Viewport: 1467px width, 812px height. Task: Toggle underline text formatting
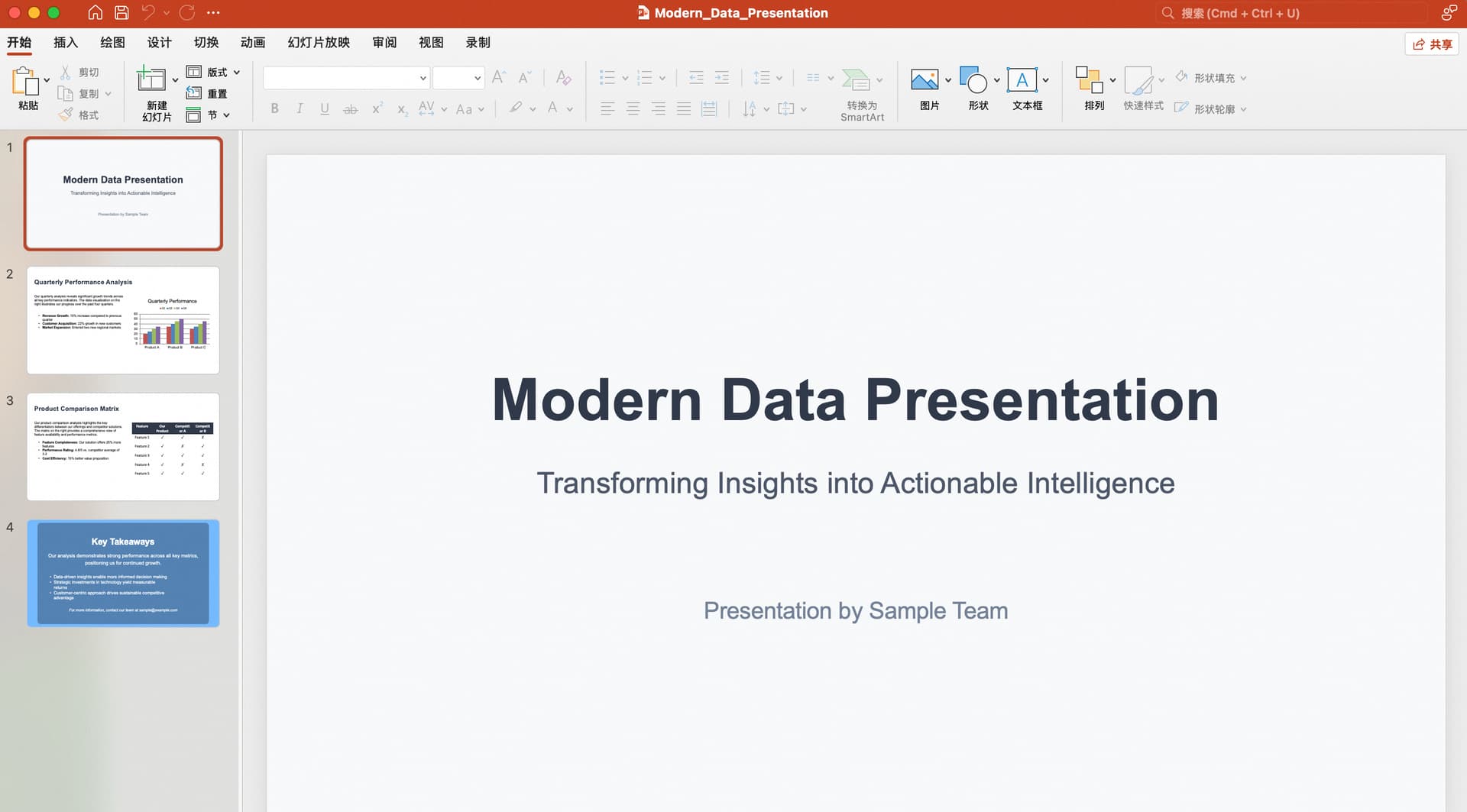[325, 109]
